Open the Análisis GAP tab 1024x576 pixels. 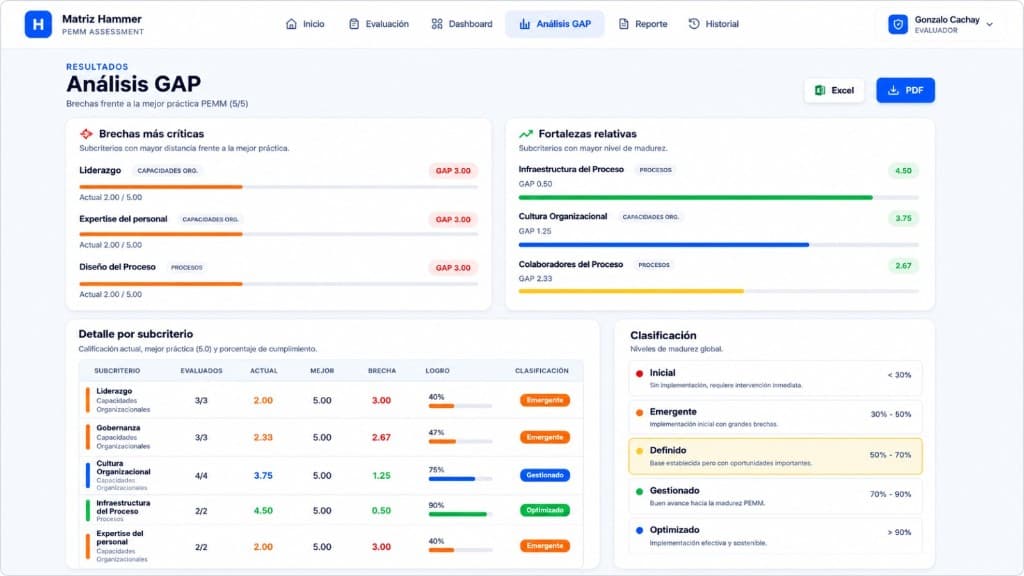(x=554, y=24)
